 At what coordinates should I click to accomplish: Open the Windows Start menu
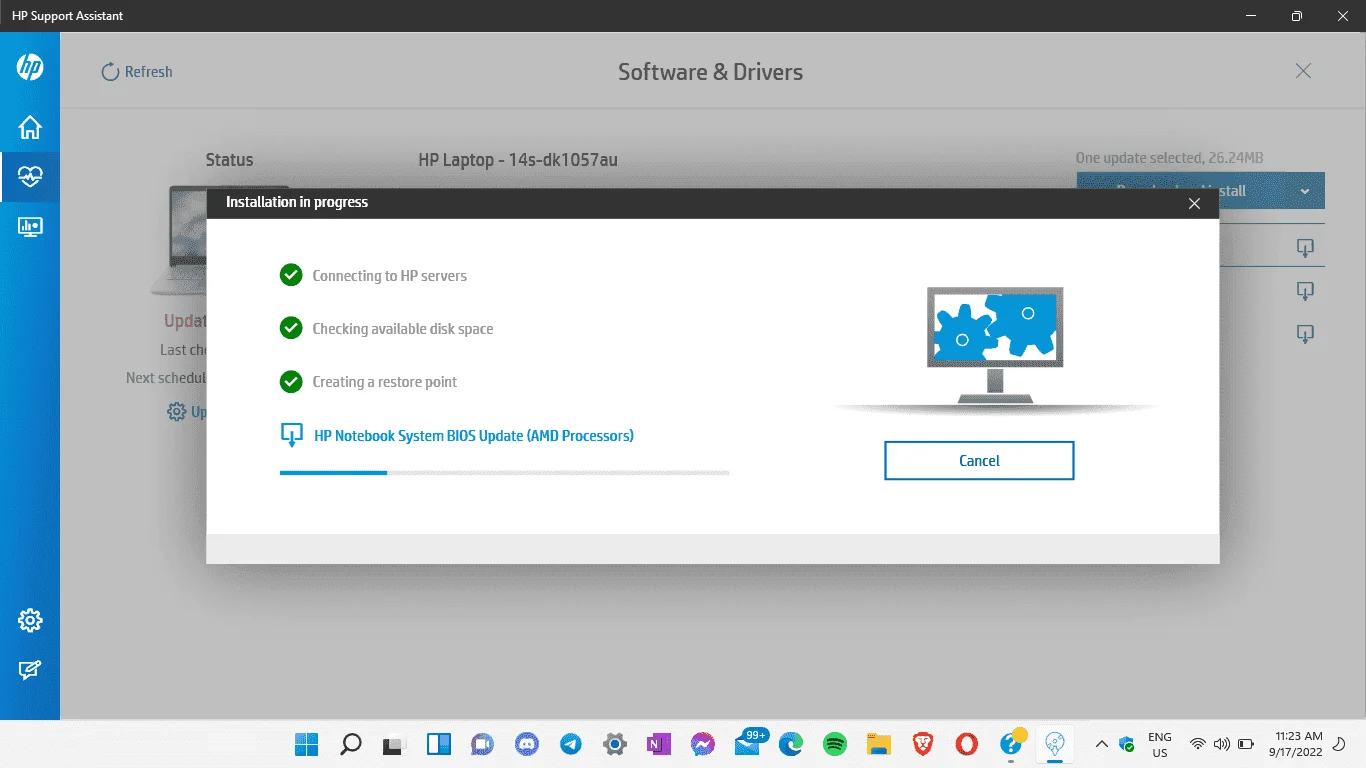(306, 744)
